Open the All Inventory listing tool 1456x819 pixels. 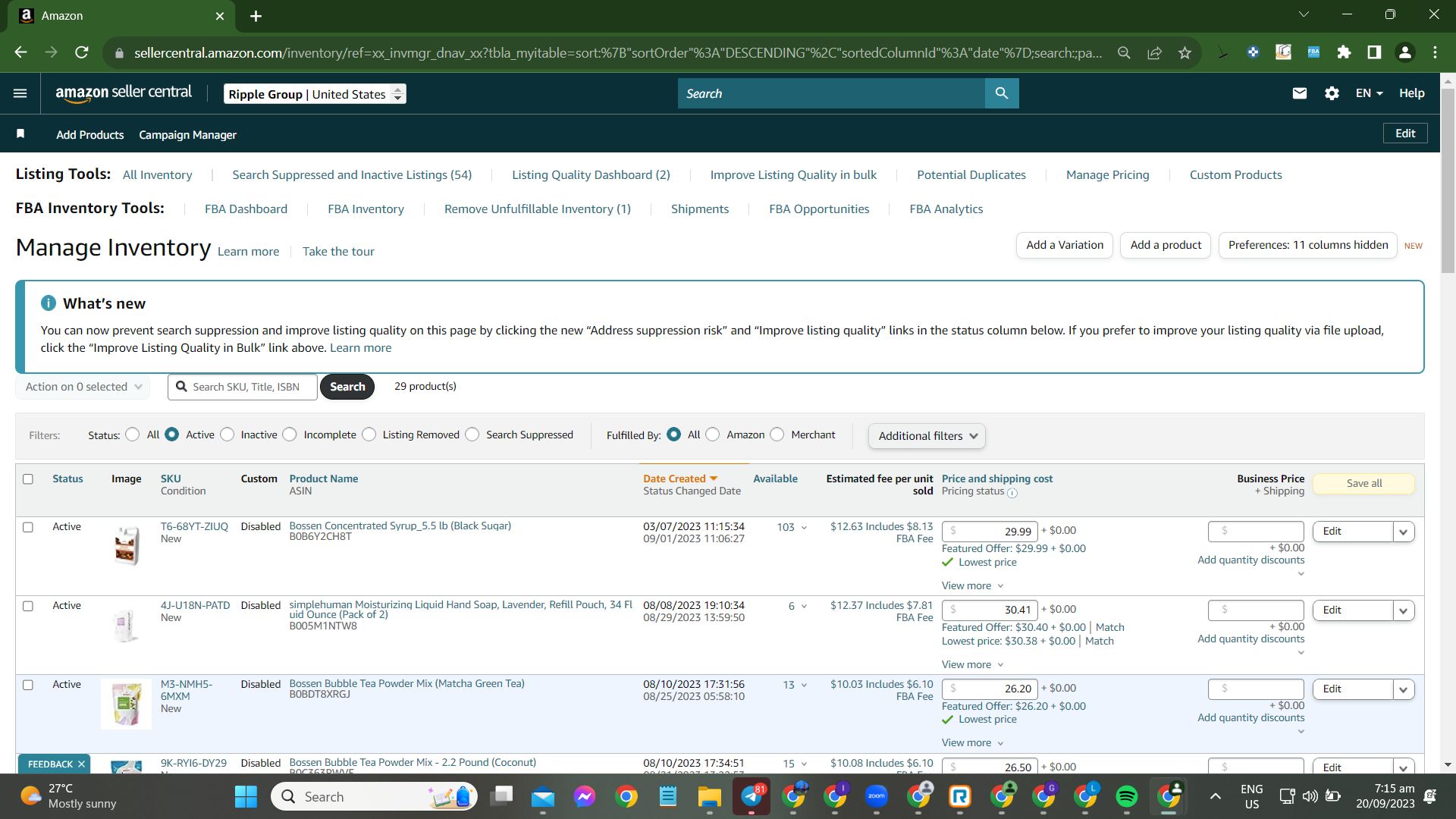[158, 174]
